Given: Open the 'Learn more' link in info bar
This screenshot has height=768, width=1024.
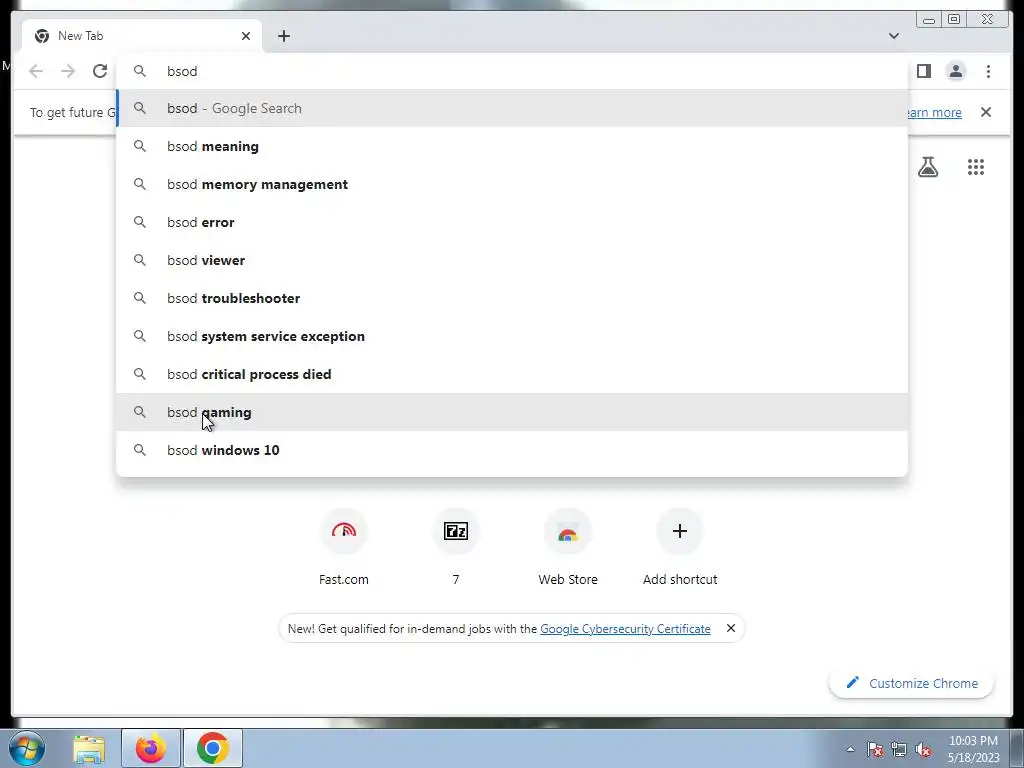Looking at the screenshot, I should pyautogui.click(x=933, y=112).
